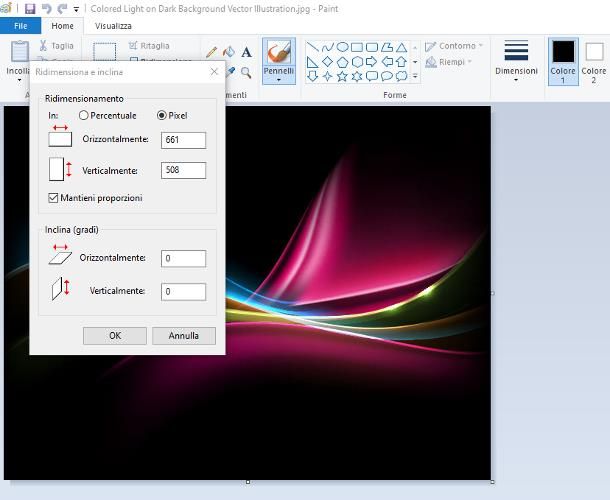Undo the last action in Paint

46,9
